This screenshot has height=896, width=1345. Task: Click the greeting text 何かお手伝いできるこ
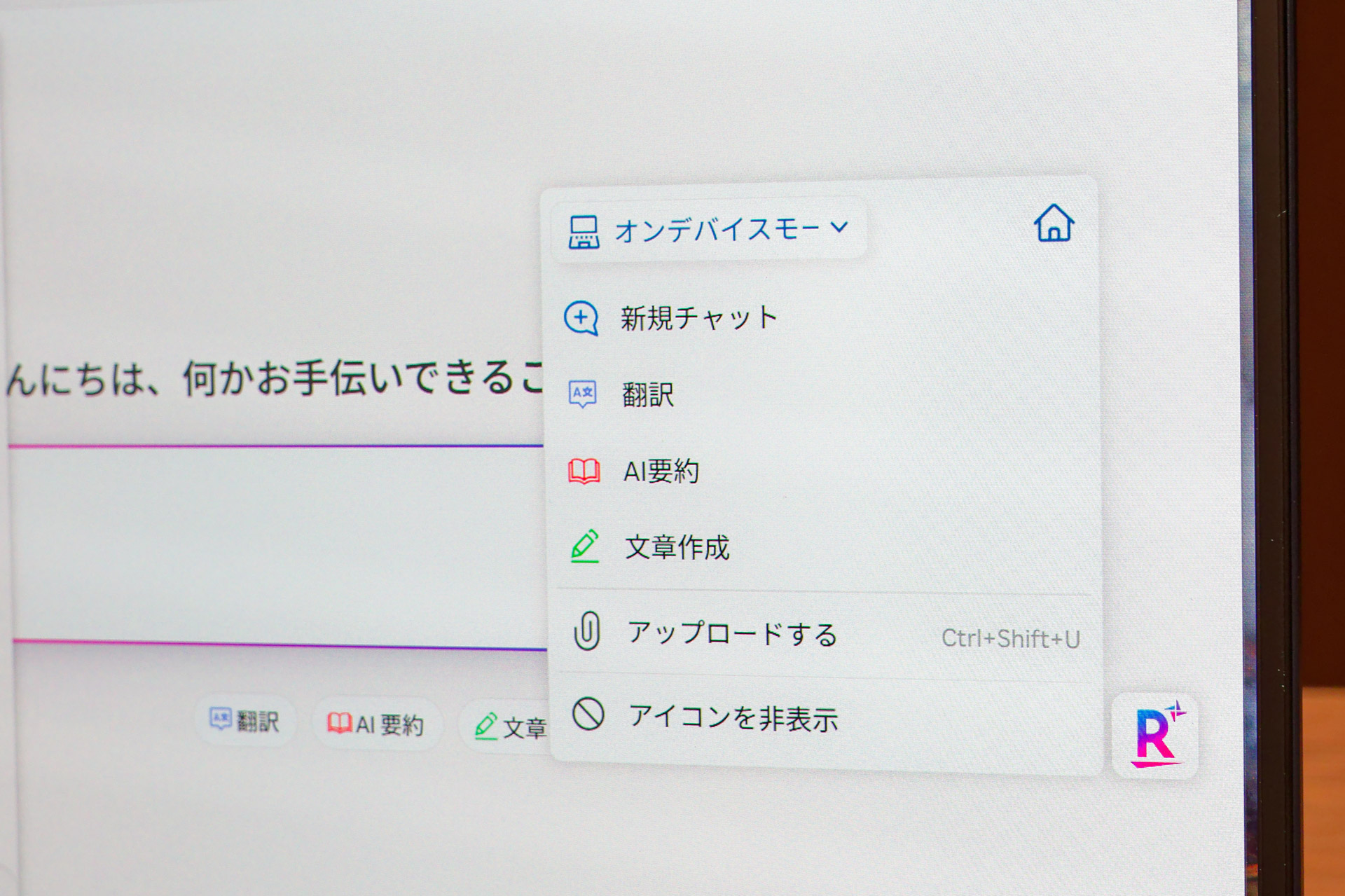pyautogui.click(x=363, y=378)
